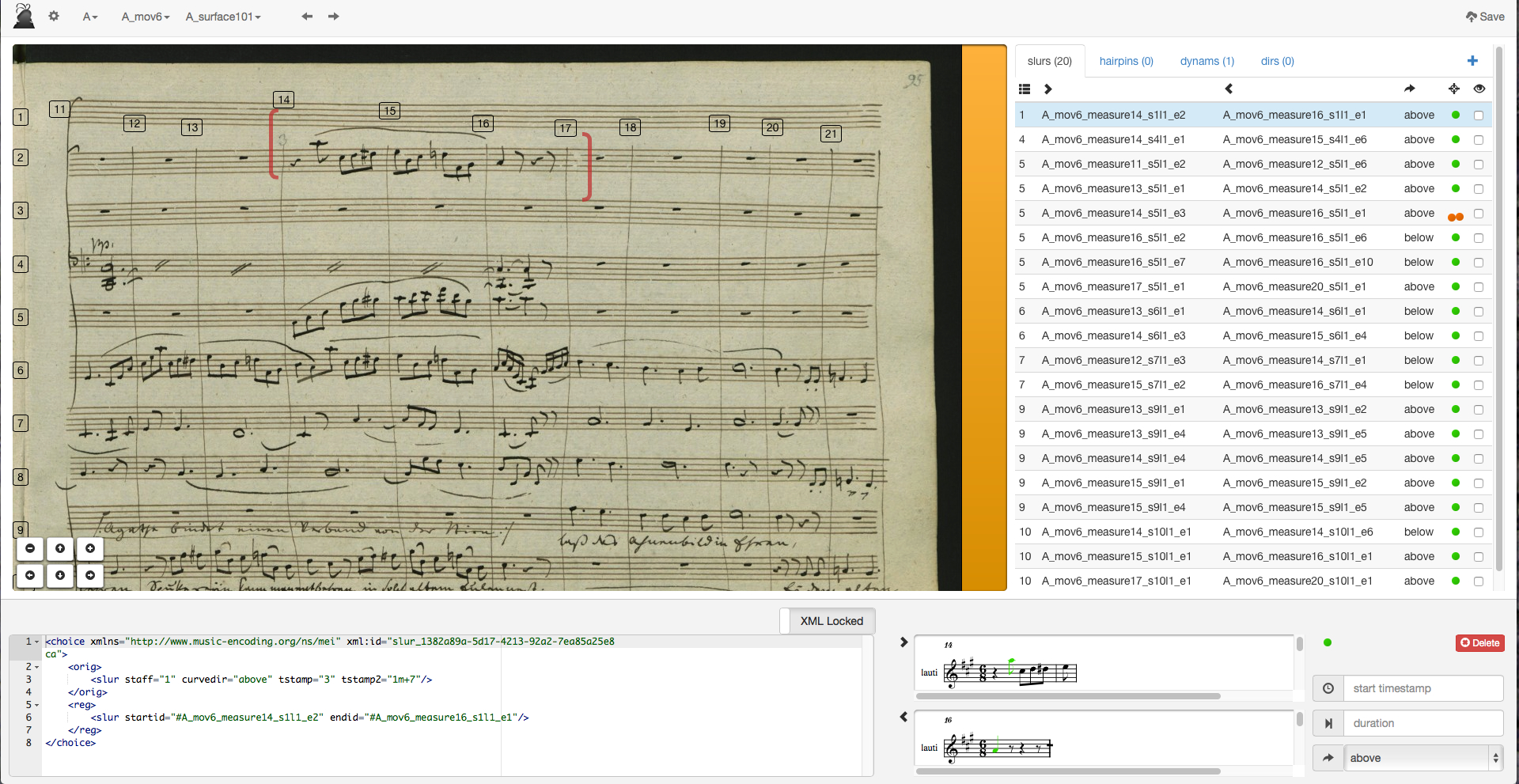Add a new control event with plus icon
Viewport: 1519px width, 784px height.
click(1472, 61)
